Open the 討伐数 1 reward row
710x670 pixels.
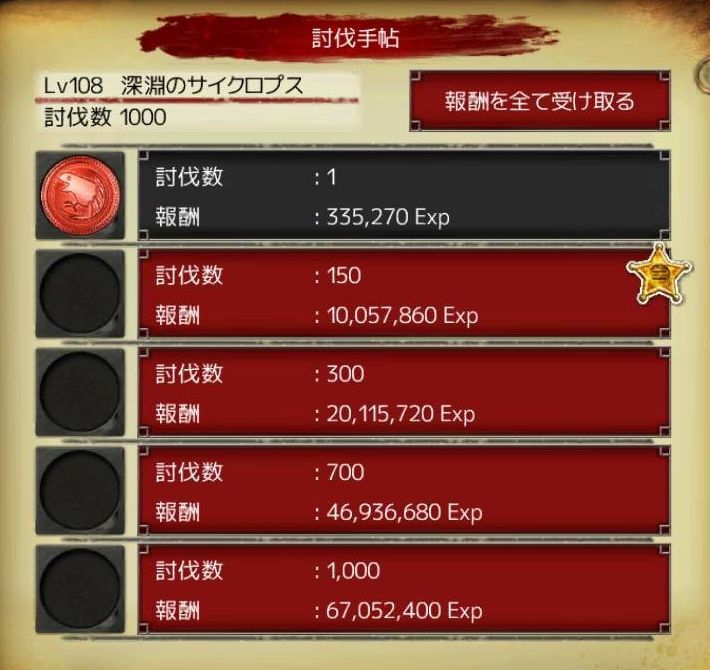pos(404,195)
